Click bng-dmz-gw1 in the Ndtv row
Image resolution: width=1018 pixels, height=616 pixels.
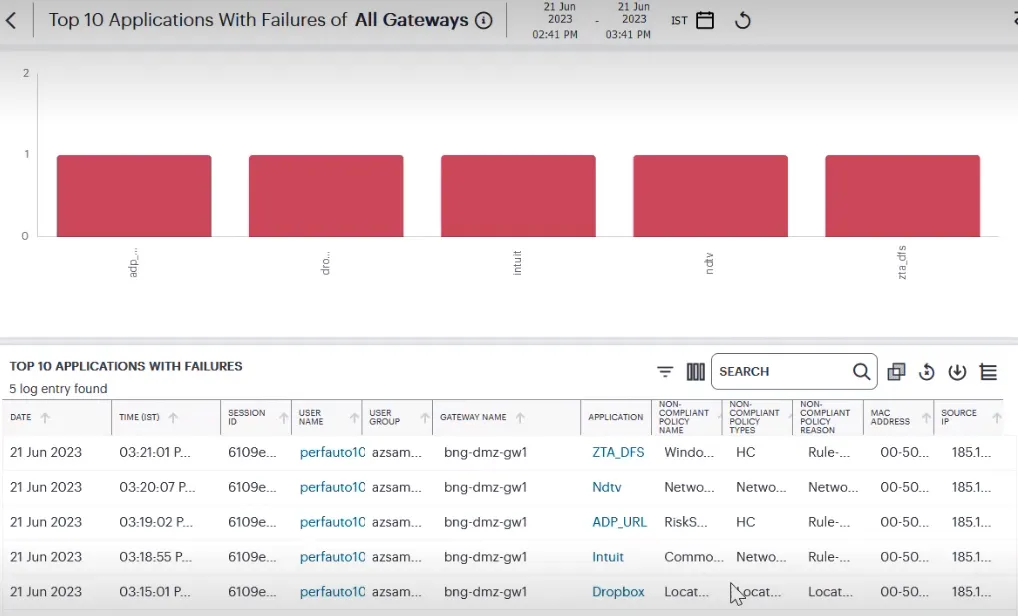click(486, 487)
